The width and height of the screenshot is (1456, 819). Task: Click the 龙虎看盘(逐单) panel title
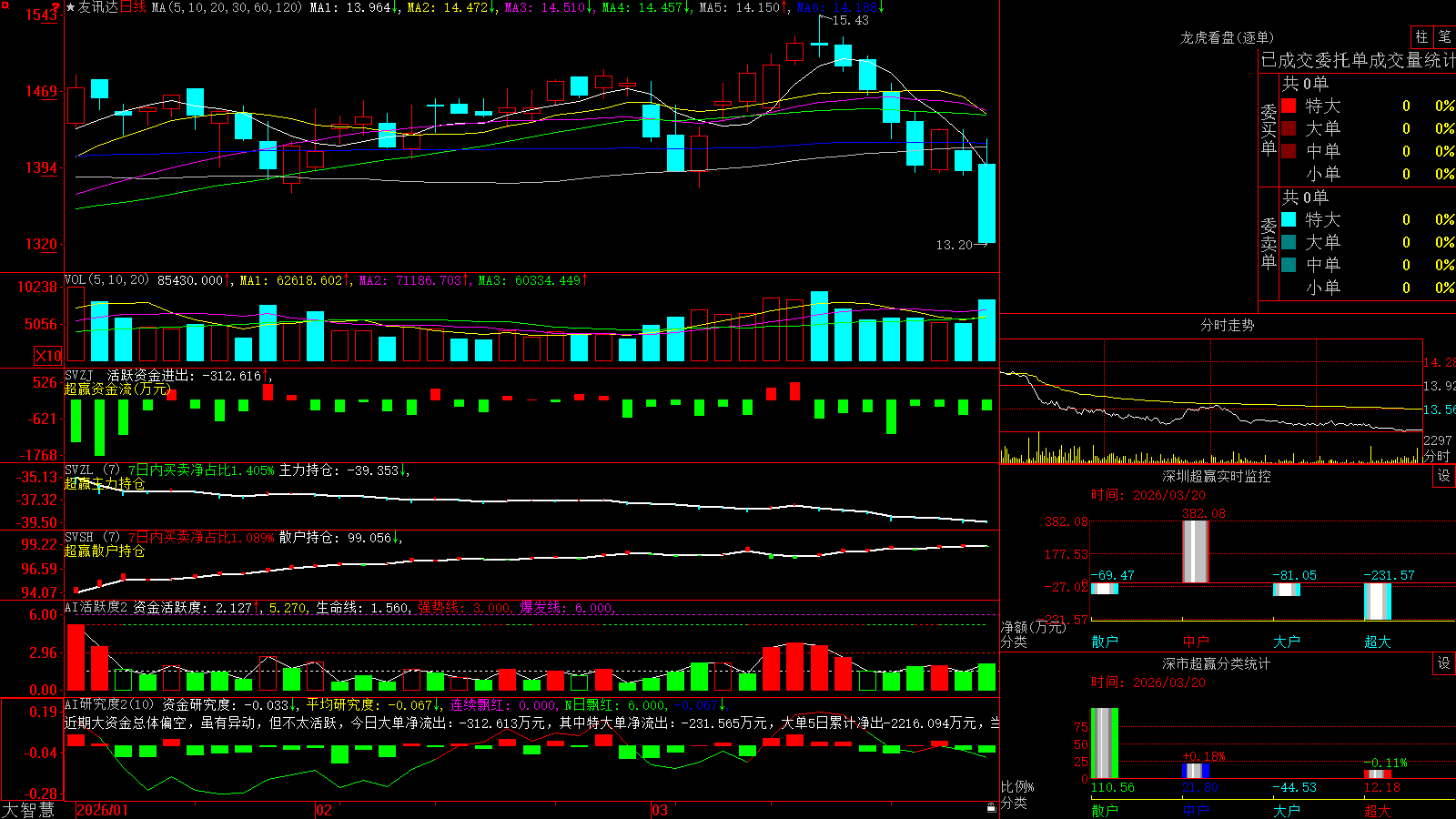pyautogui.click(x=1228, y=37)
